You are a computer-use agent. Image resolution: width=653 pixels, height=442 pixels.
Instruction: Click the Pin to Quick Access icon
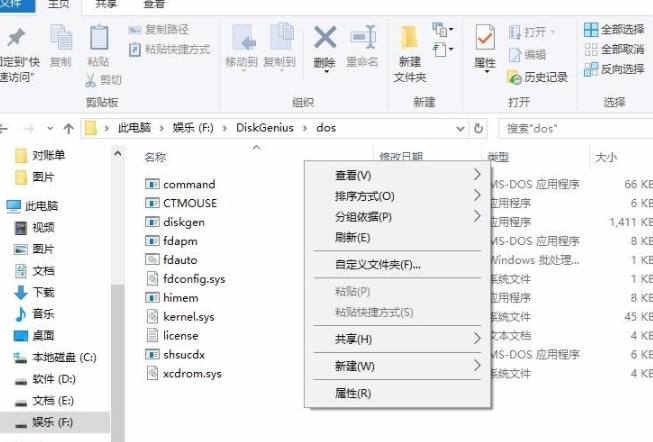[16, 37]
